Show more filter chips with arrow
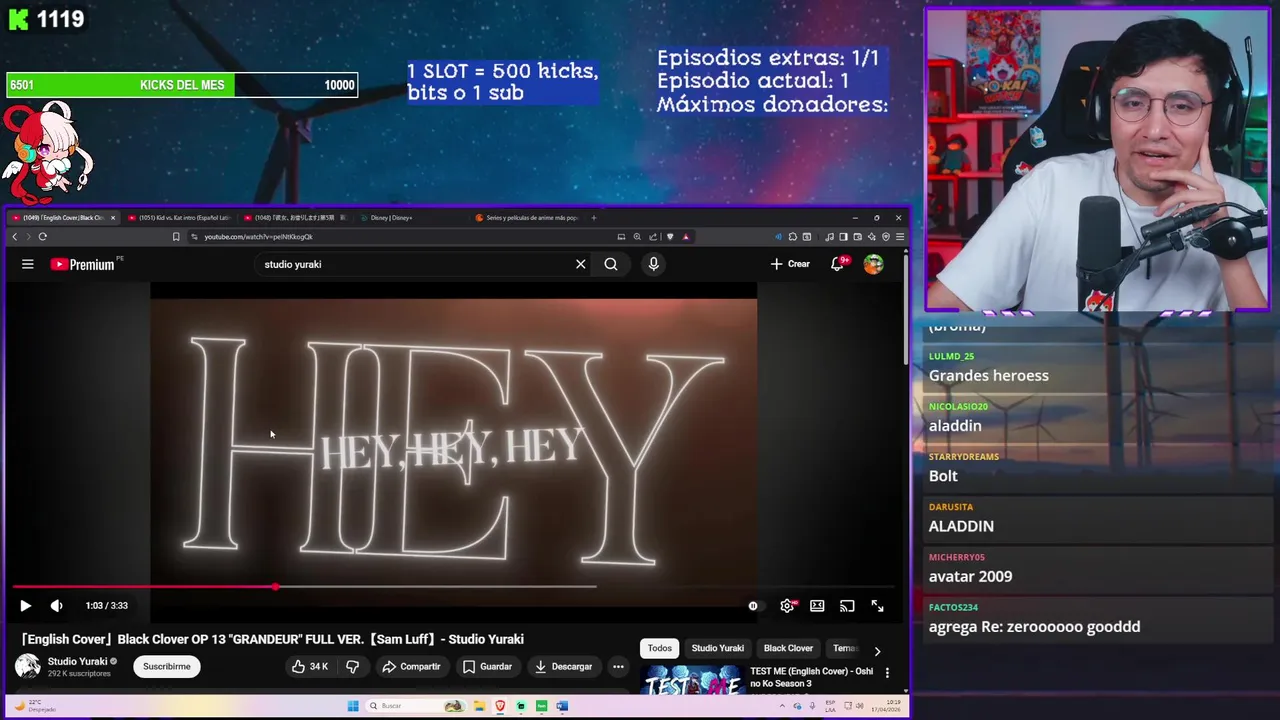This screenshot has width=1280, height=720. [877, 651]
